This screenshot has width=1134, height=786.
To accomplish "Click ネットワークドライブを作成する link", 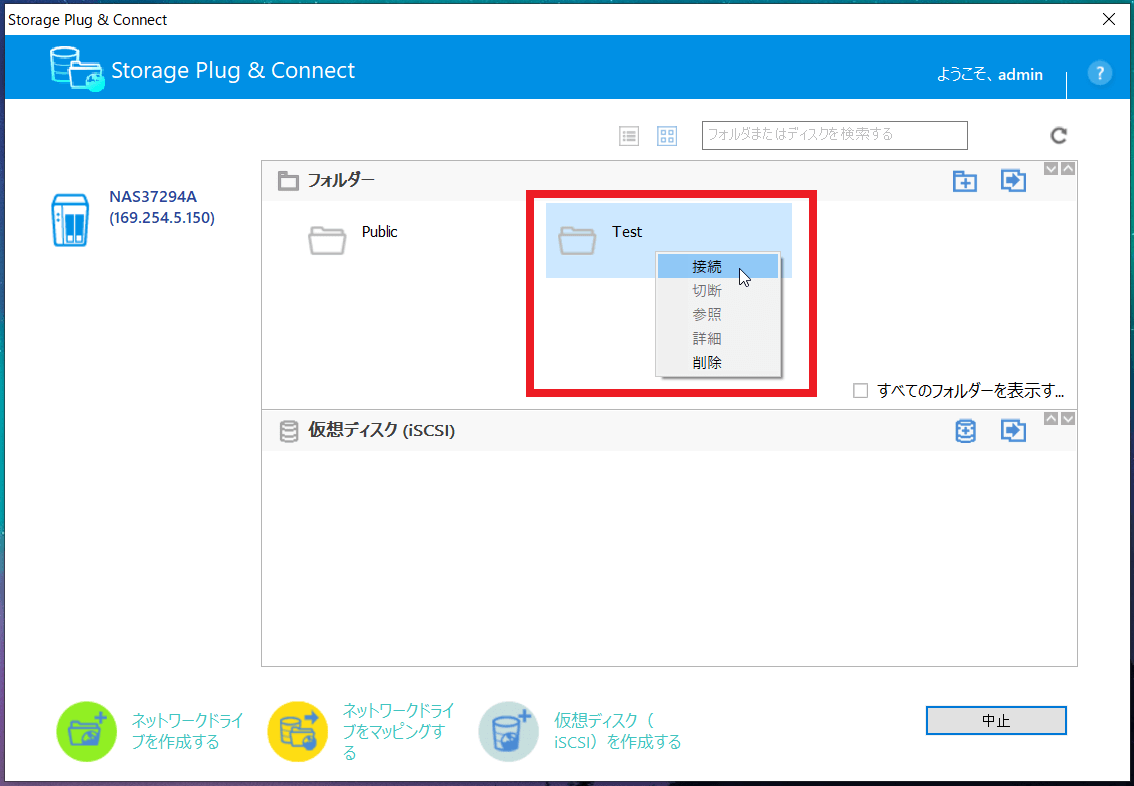I will (187, 731).
